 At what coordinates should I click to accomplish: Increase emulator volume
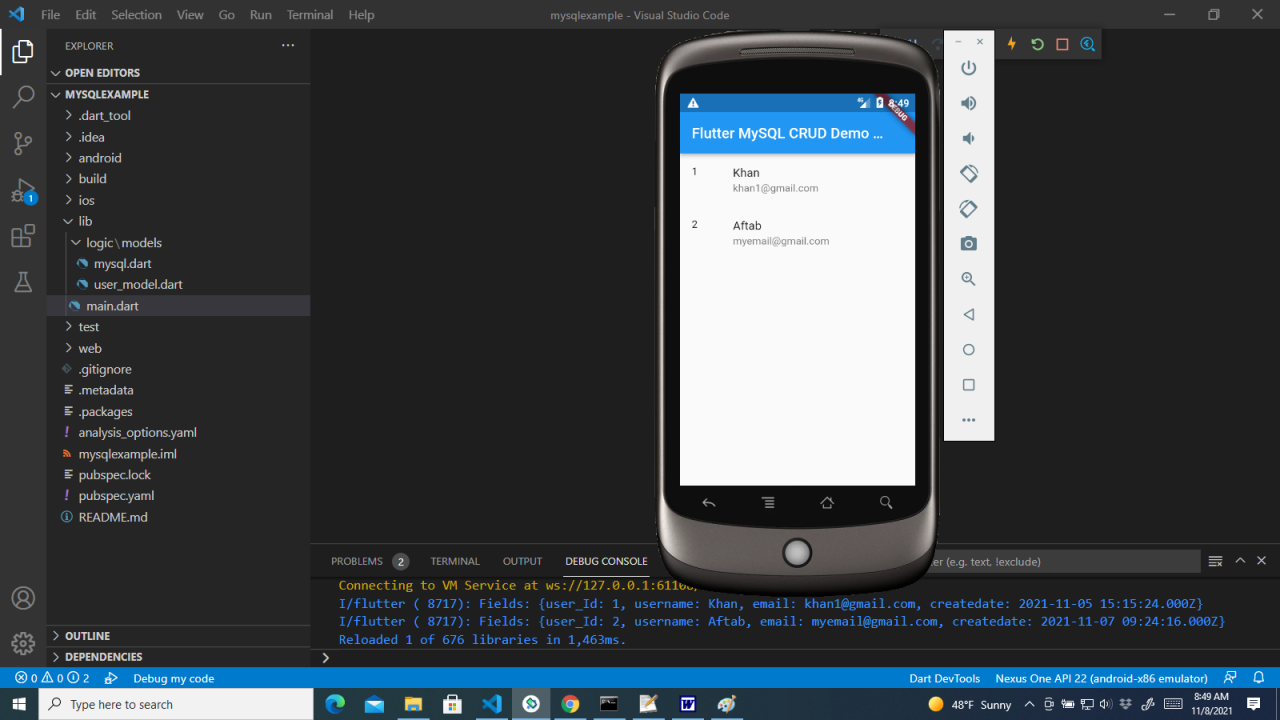(967, 102)
